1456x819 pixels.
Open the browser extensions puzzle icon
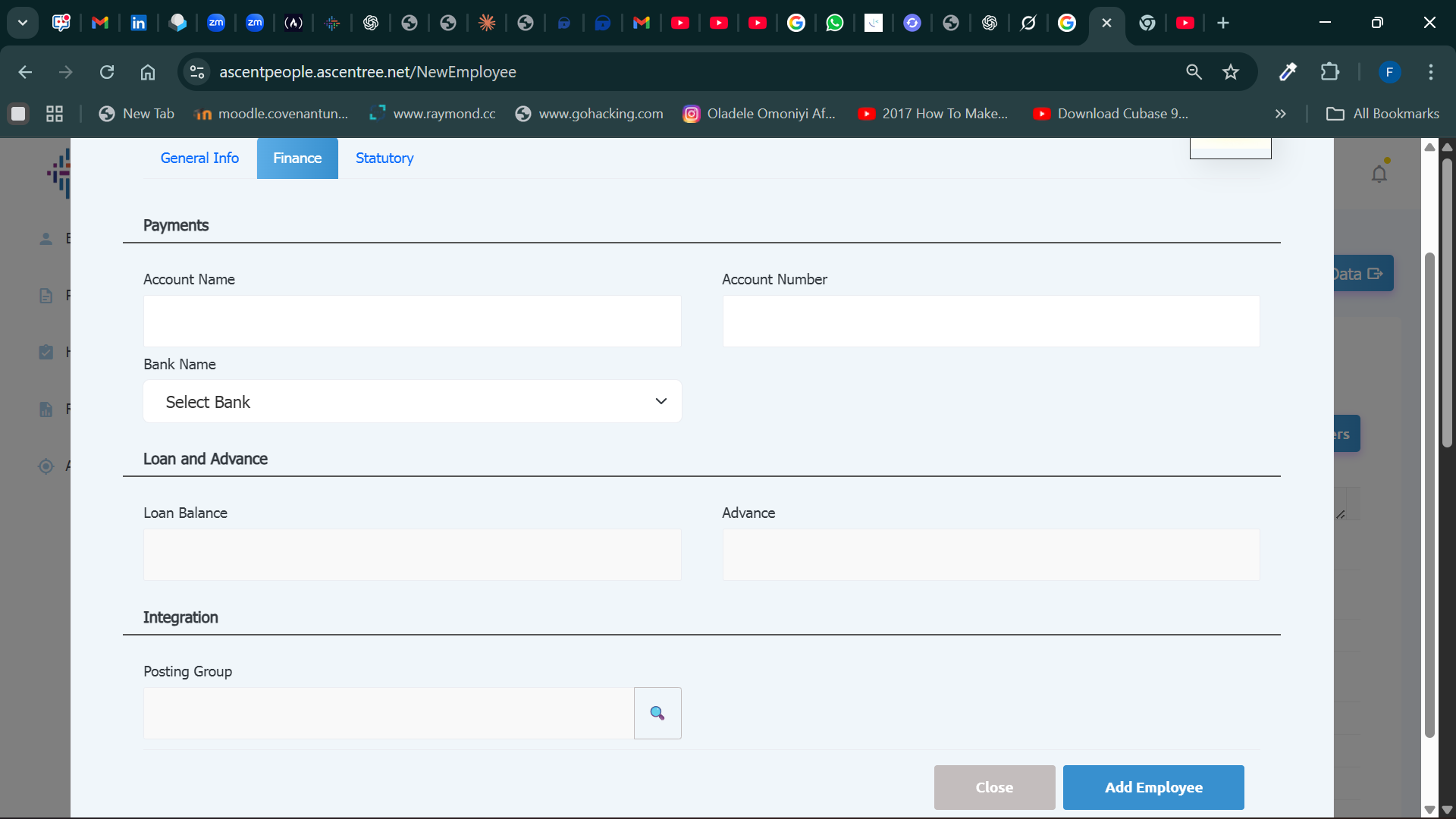tap(1329, 72)
